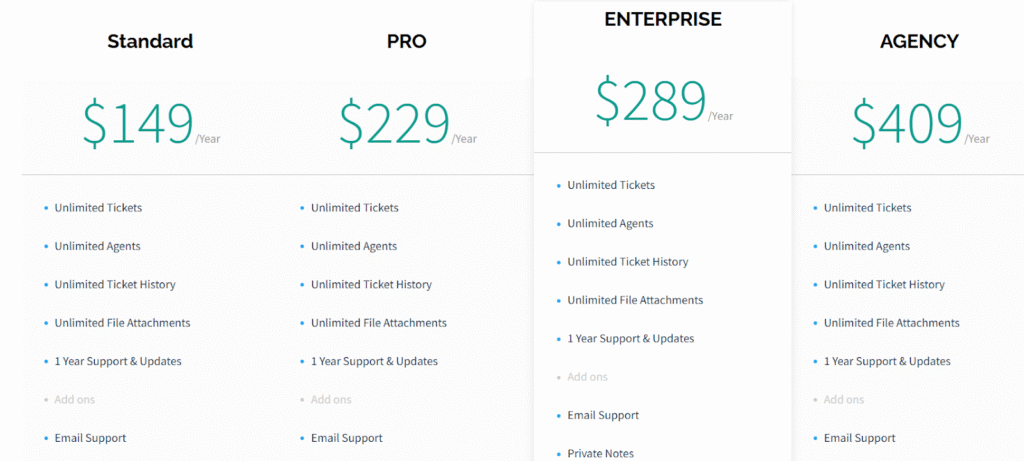Image resolution: width=1024 pixels, height=461 pixels.
Task: Click Unlimited File Attachments in Standard
Action: coord(122,323)
